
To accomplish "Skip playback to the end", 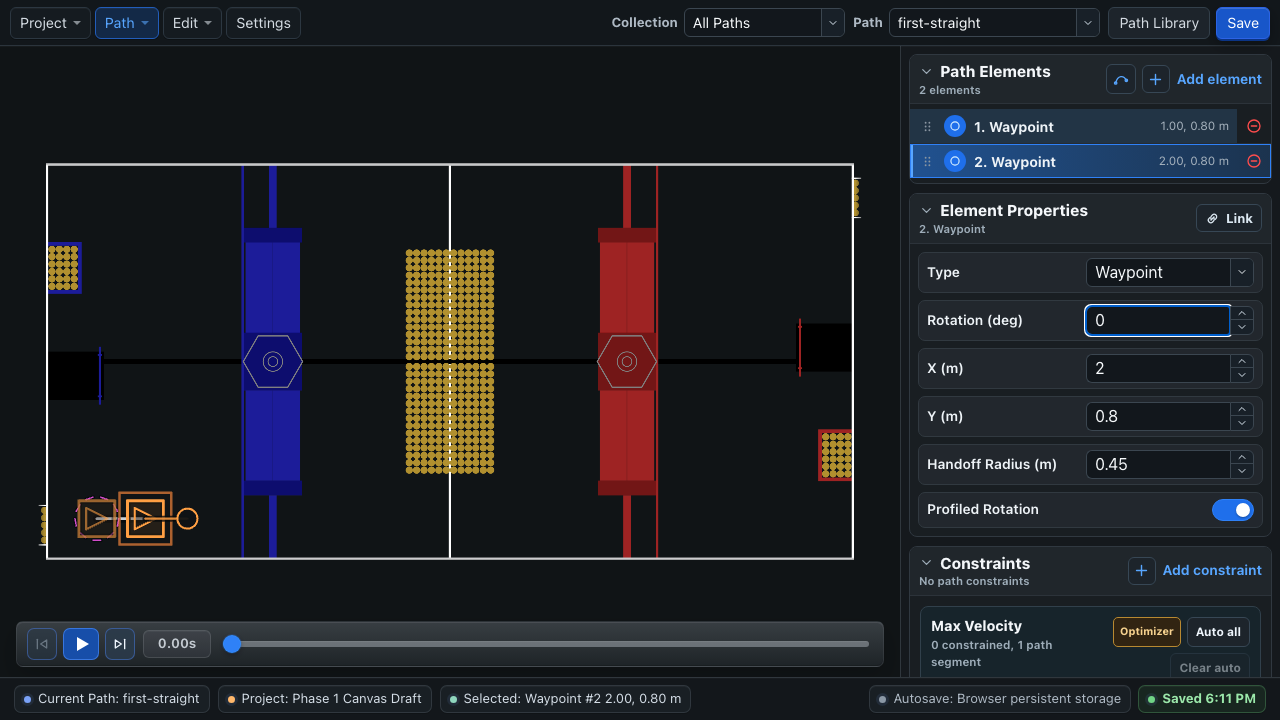I will (120, 644).
